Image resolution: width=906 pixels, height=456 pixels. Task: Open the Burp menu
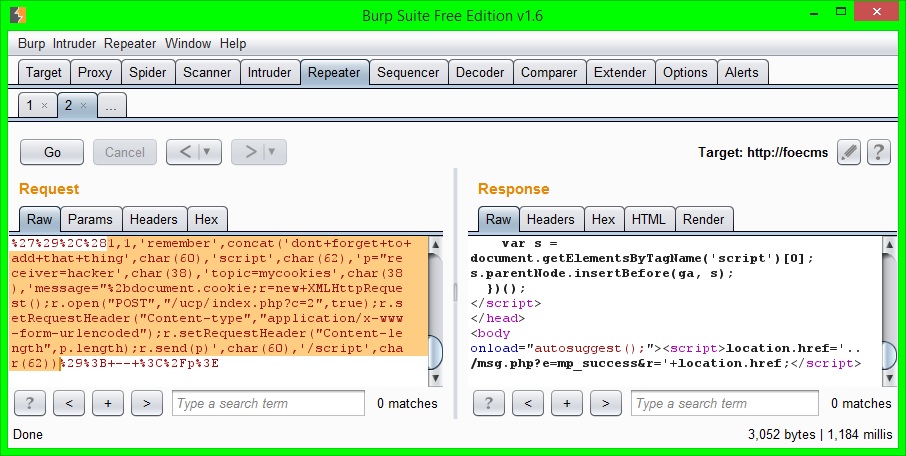click(31, 43)
